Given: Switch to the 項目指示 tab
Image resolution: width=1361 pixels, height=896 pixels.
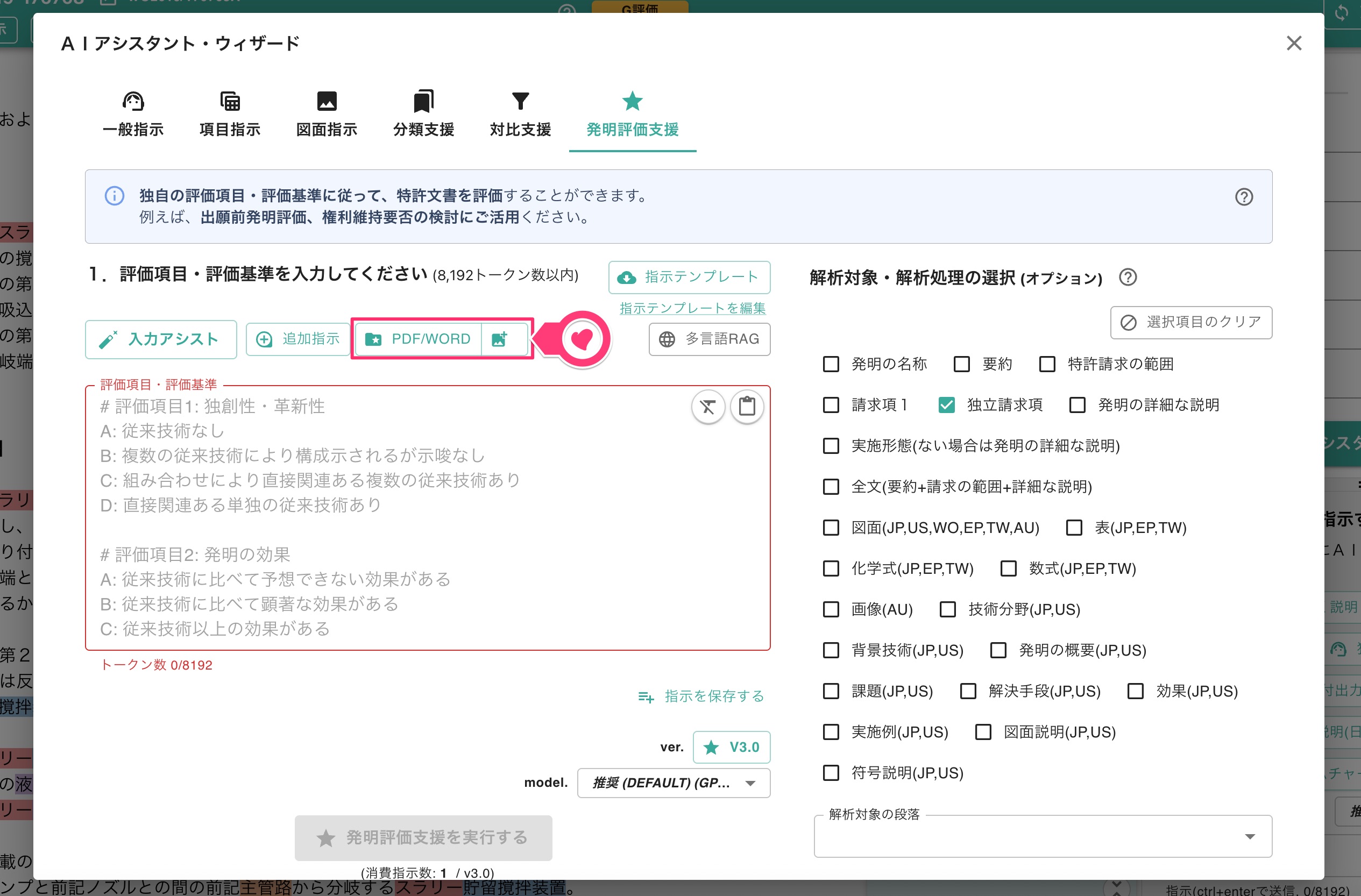Looking at the screenshot, I should pyautogui.click(x=230, y=115).
